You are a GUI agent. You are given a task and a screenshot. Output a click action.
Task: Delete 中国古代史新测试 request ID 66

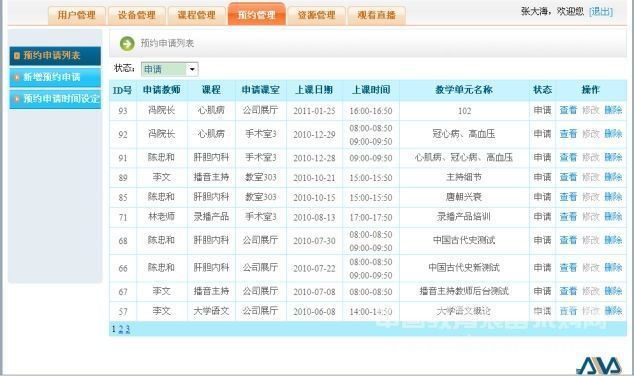click(613, 268)
